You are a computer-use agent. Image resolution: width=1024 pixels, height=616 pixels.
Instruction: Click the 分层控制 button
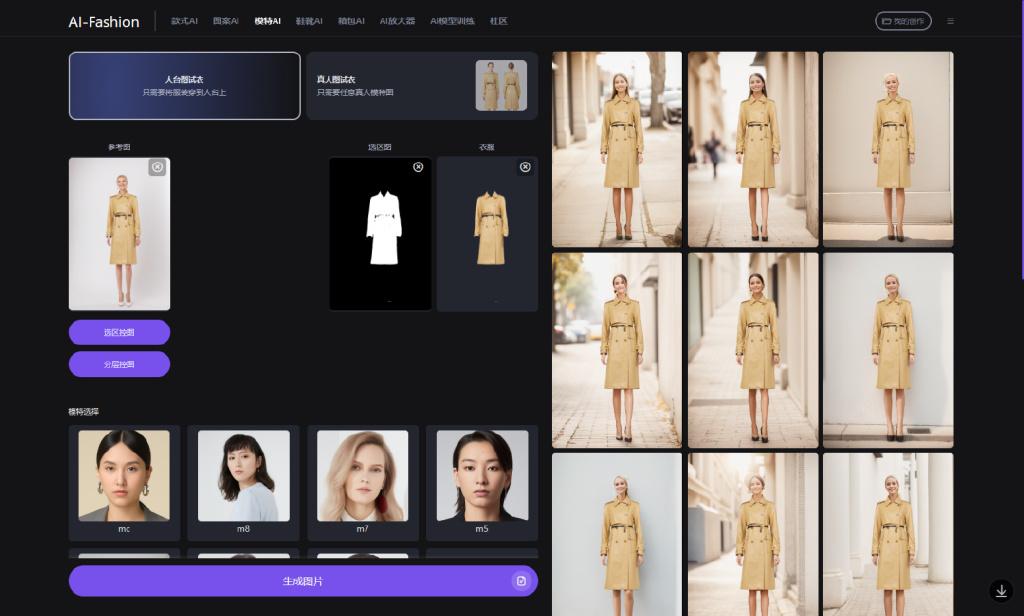pos(118,364)
